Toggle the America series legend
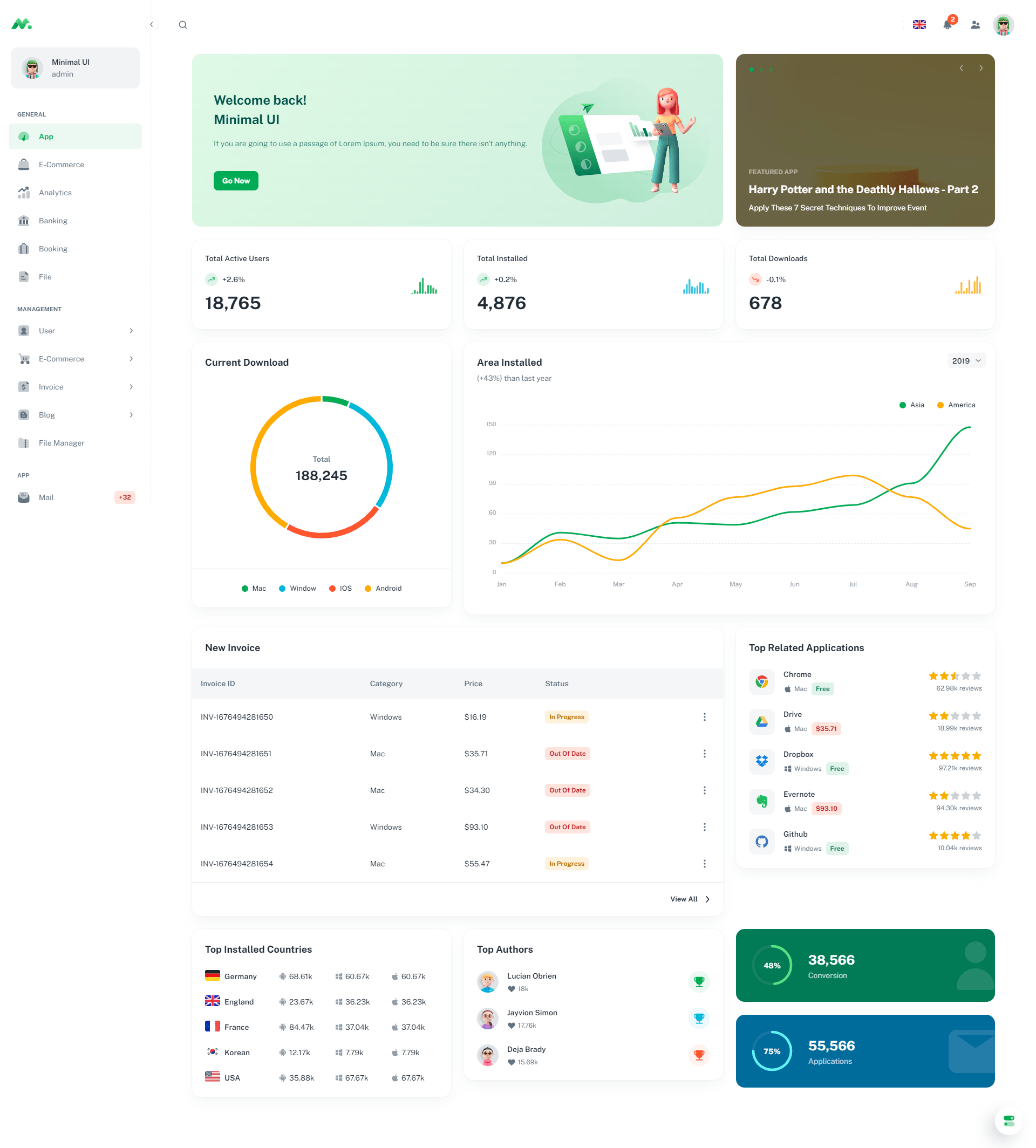This screenshot has height=1148, width=1036. (x=956, y=405)
